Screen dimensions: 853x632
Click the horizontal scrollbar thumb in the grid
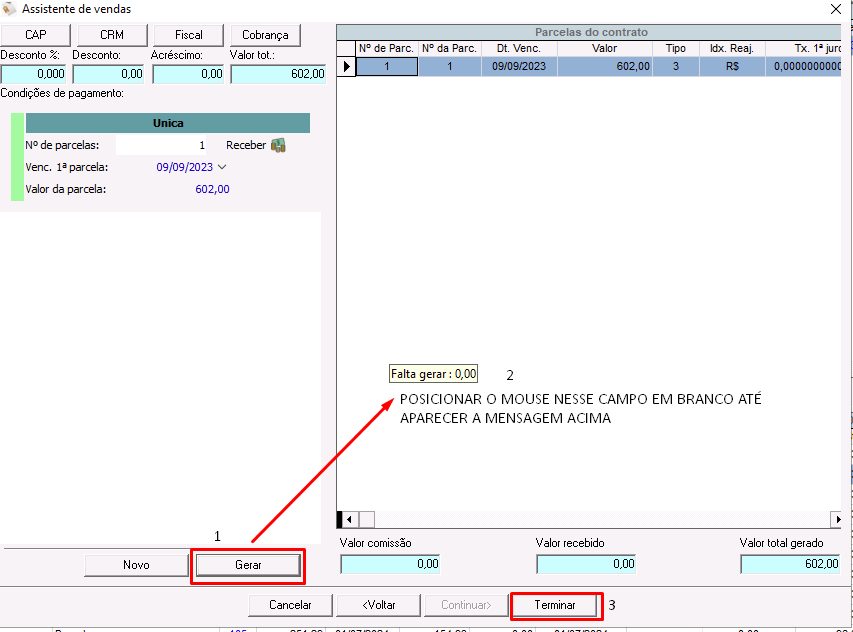(367, 519)
